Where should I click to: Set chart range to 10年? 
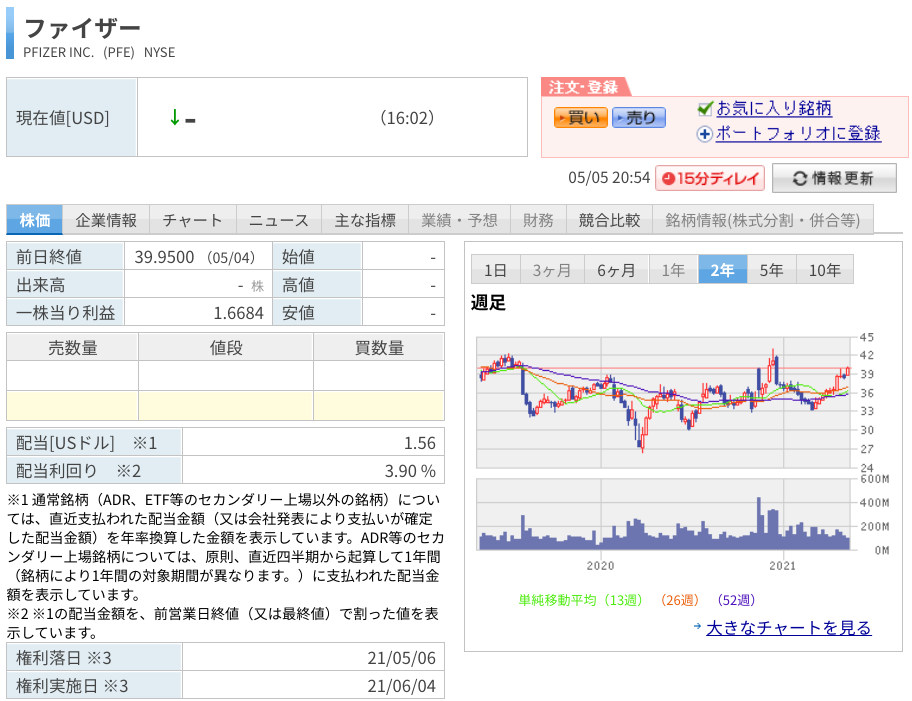click(825, 270)
